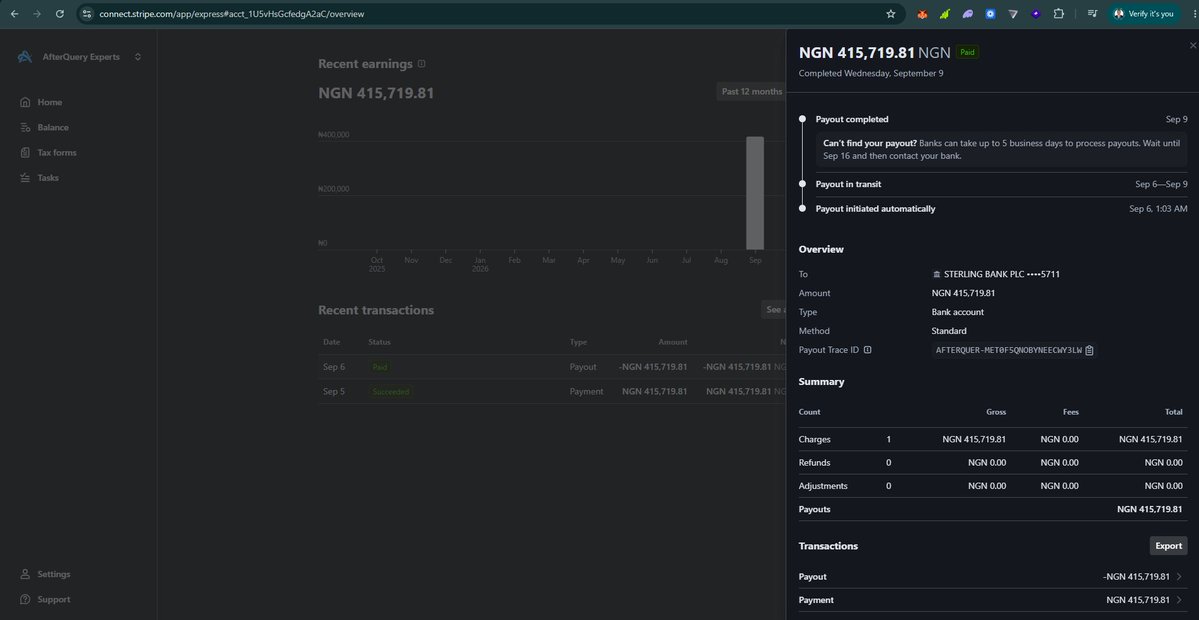1199x620 pixels.
Task: Click the address bar URL
Action: tap(232, 14)
